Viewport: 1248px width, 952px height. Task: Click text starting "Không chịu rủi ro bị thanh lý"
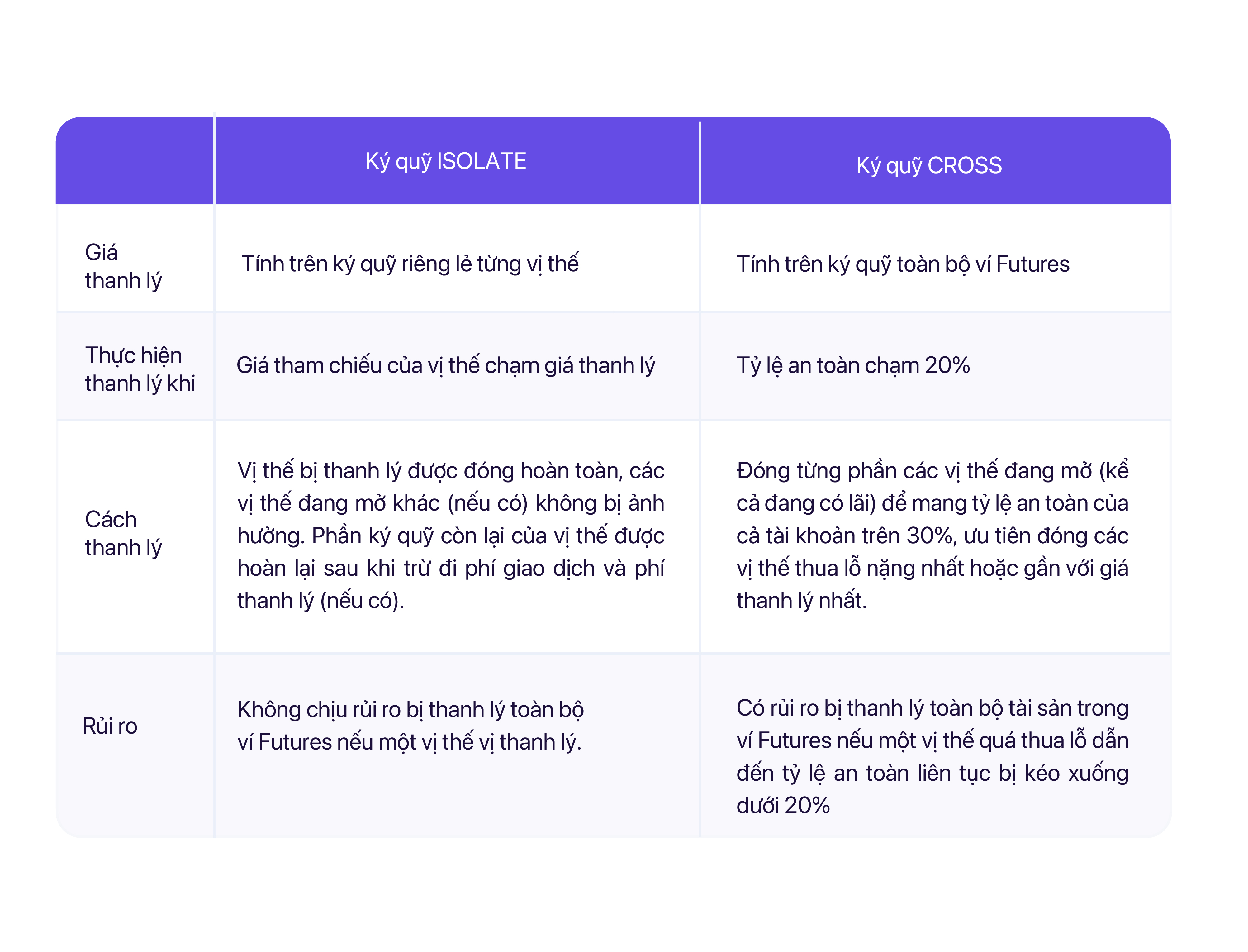coord(410,725)
